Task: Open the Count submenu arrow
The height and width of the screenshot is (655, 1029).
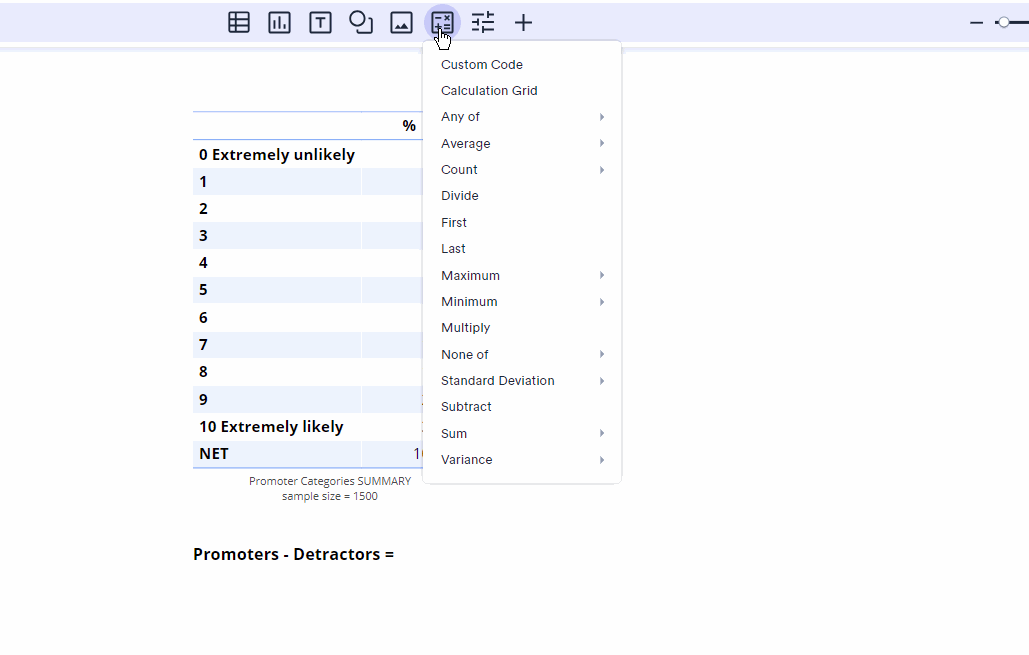Action: click(601, 169)
